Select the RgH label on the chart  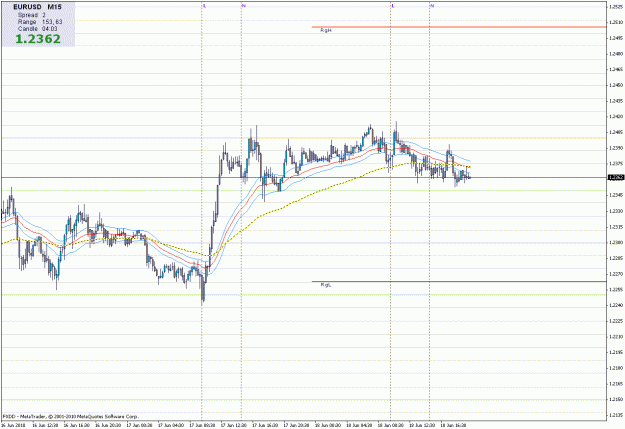point(326,30)
